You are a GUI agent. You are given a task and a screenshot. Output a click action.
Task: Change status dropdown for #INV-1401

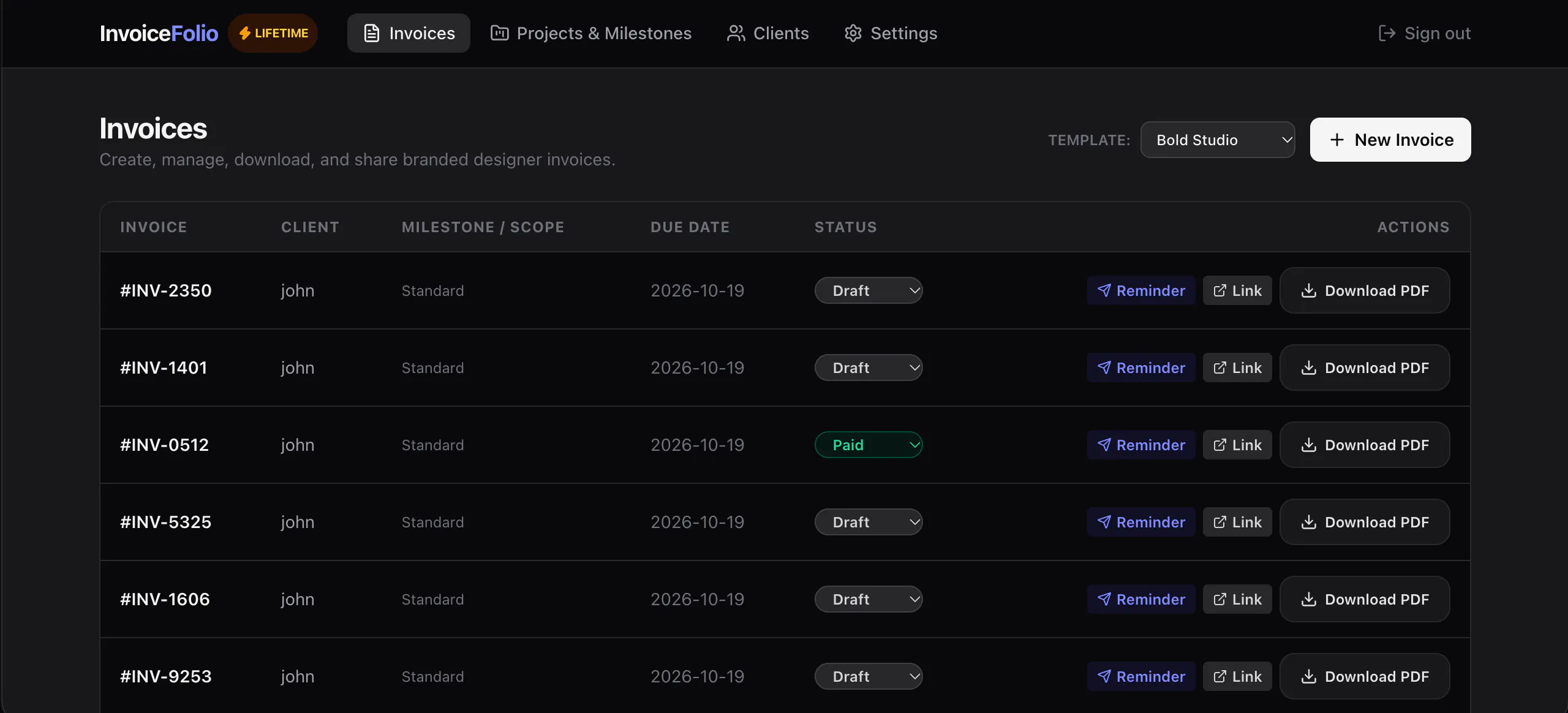click(x=869, y=368)
